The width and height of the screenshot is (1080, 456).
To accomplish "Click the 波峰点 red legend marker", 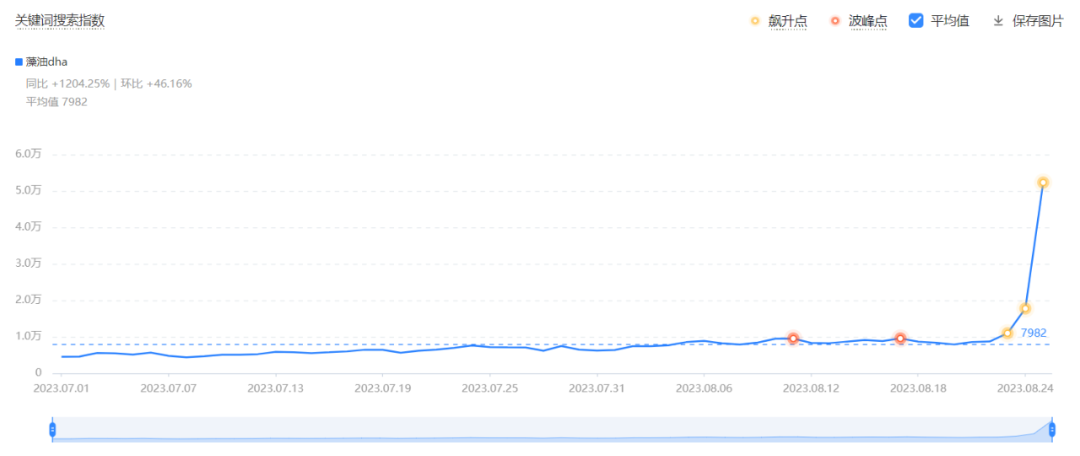I will (836, 21).
